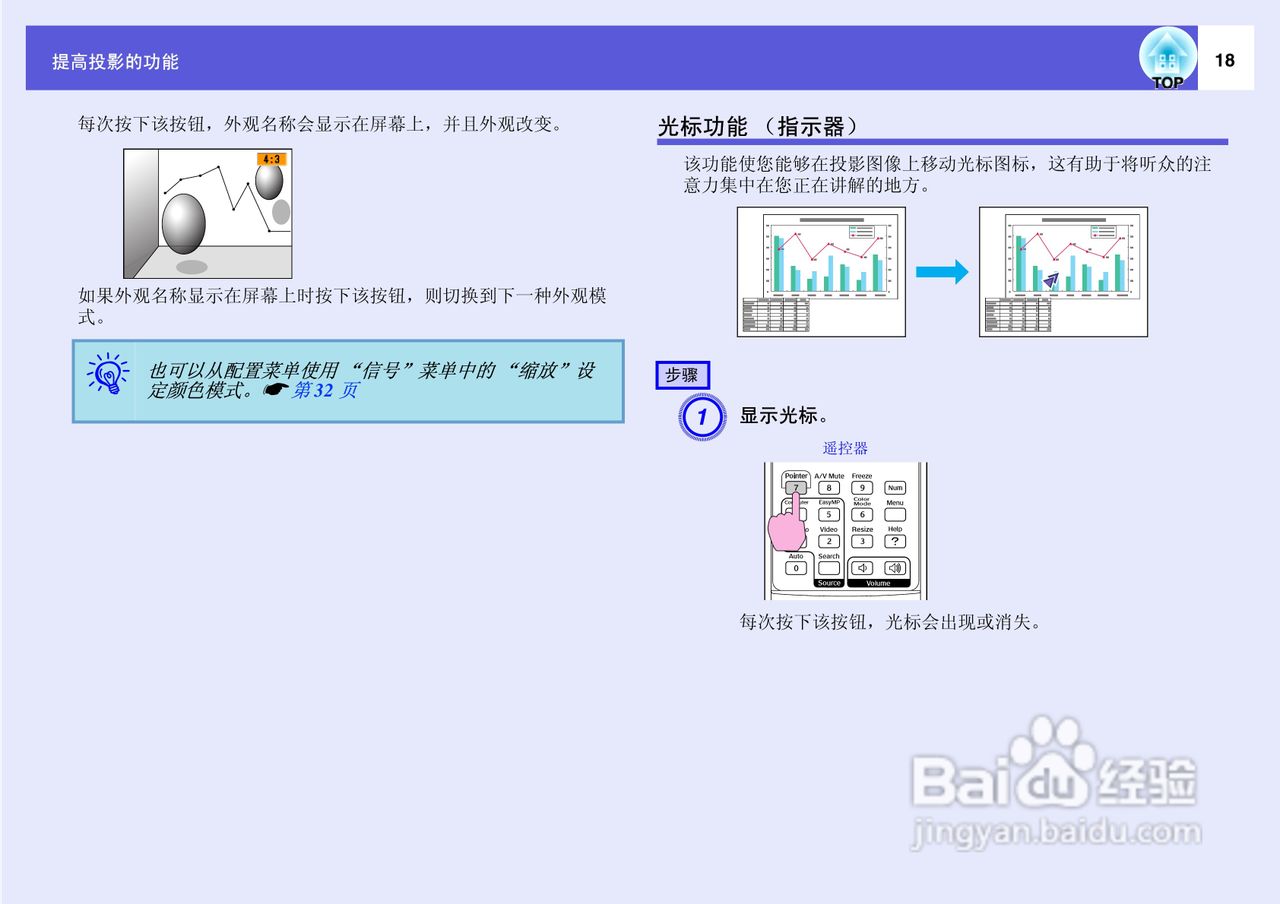Click the Video button labeled 2
The width and height of the screenshot is (1280, 904).
(829, 541)
